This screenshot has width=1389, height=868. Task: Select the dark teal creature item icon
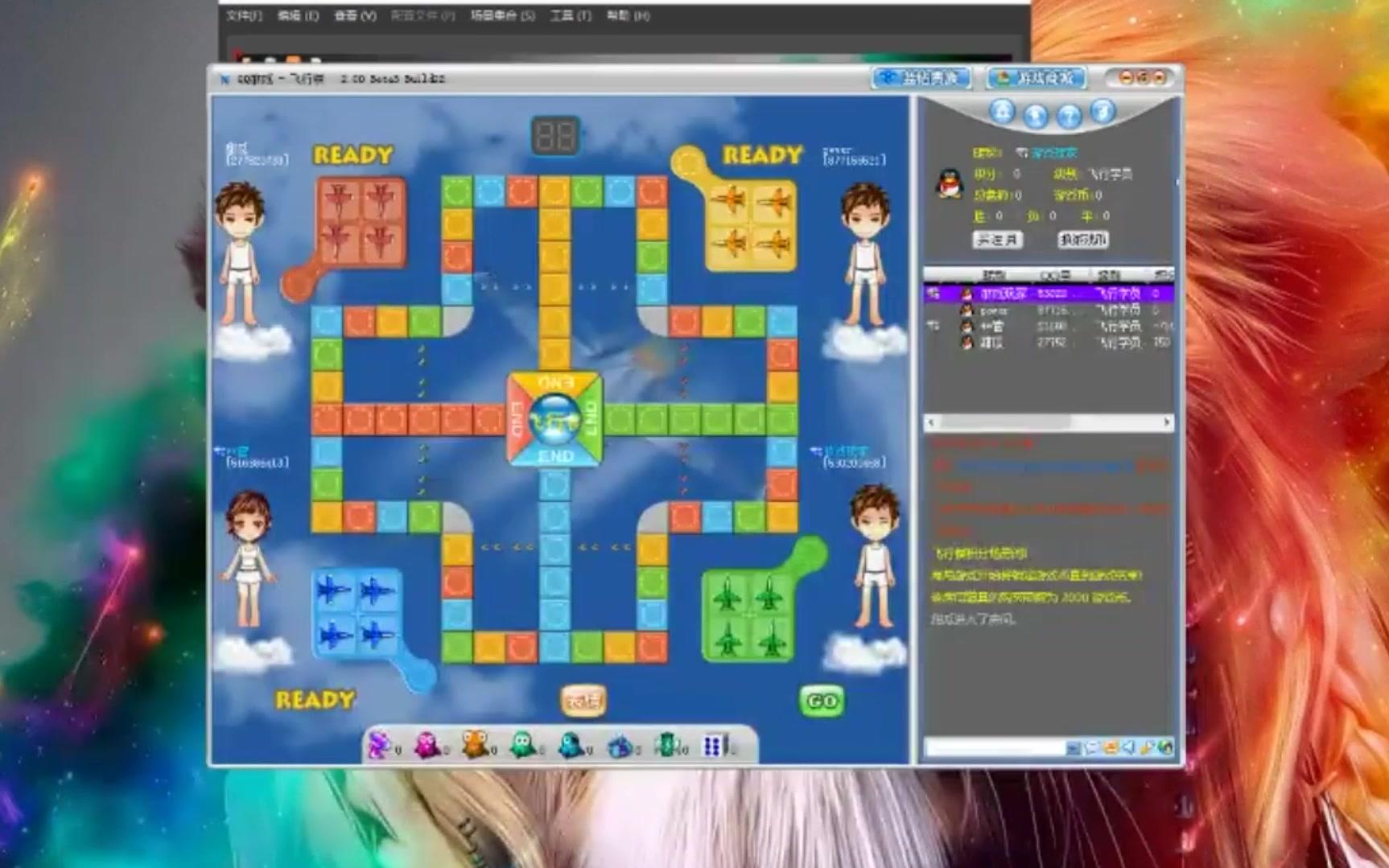point(571,746)
